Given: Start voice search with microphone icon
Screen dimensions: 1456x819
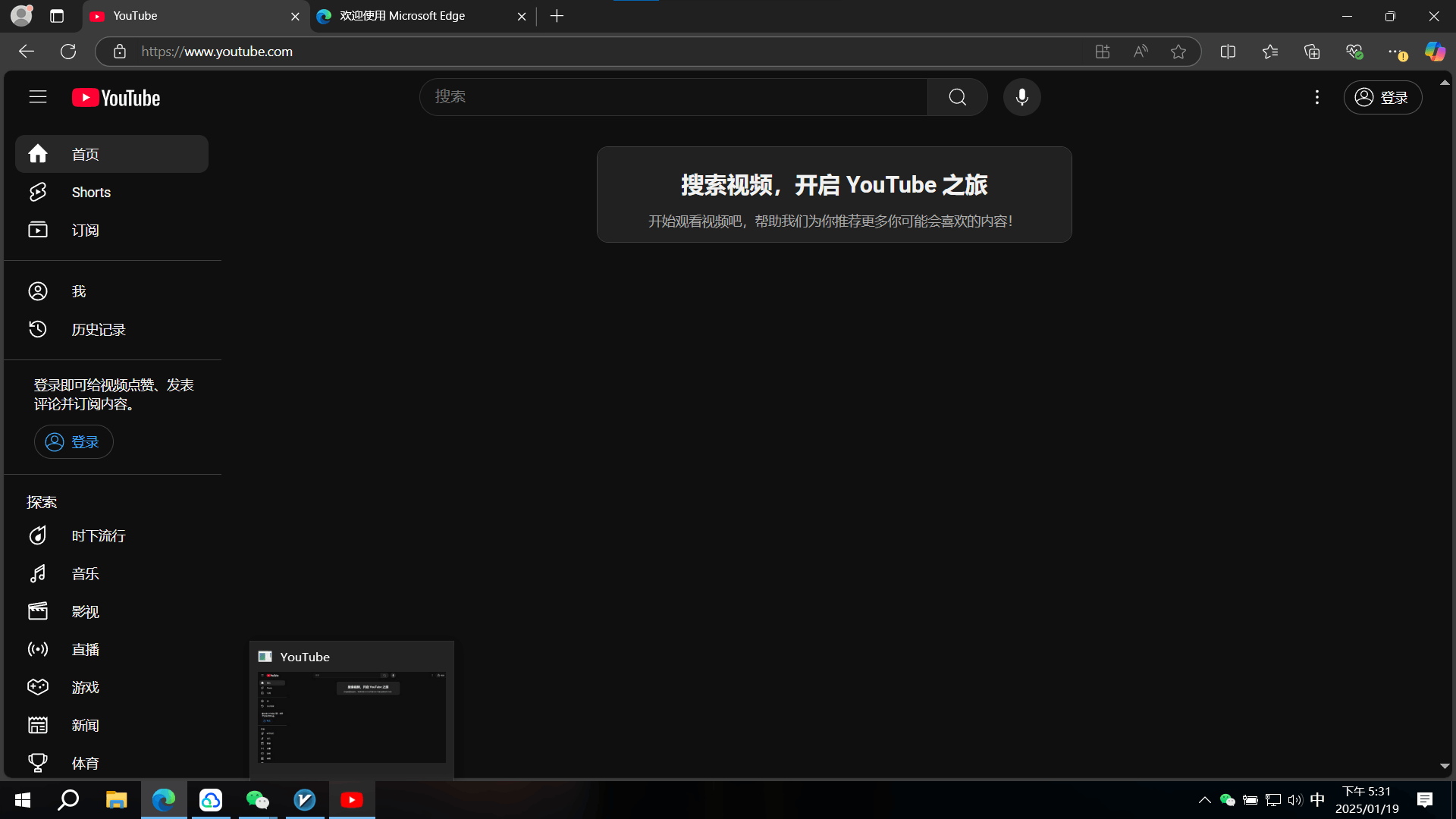Looking at the screenshot, I should [x=1021, y=97].
